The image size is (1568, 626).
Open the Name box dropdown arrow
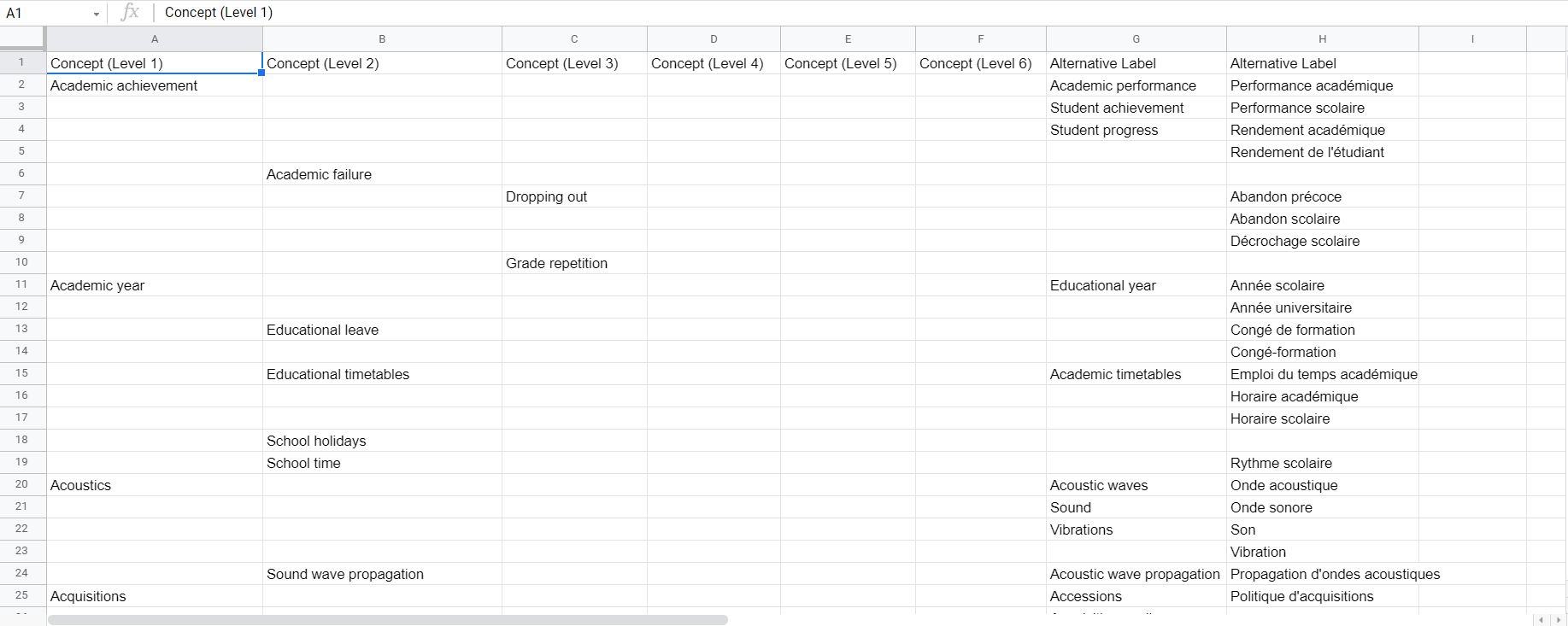[97, 14]
